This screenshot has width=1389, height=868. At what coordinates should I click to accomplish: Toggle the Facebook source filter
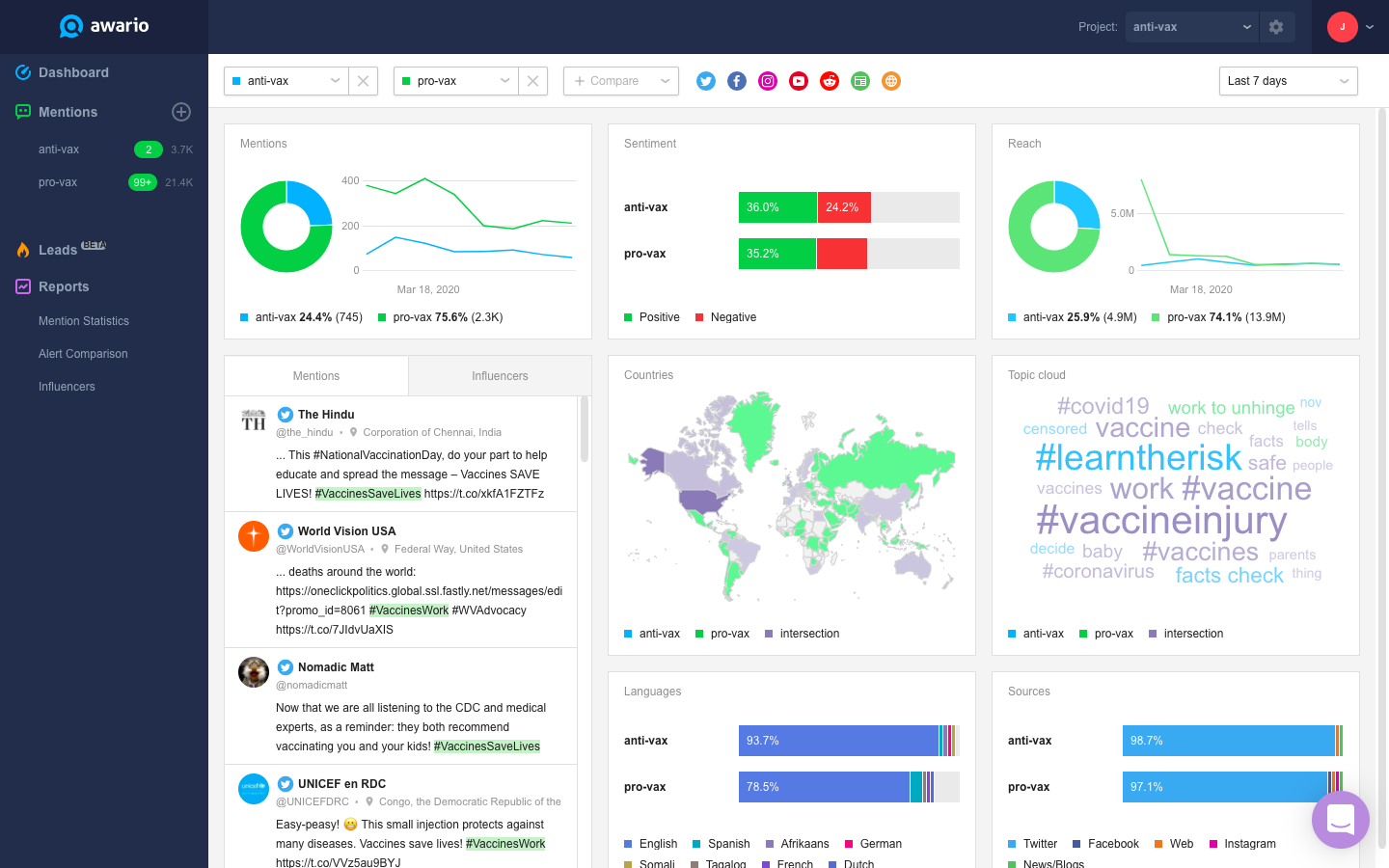pos(736,81)
